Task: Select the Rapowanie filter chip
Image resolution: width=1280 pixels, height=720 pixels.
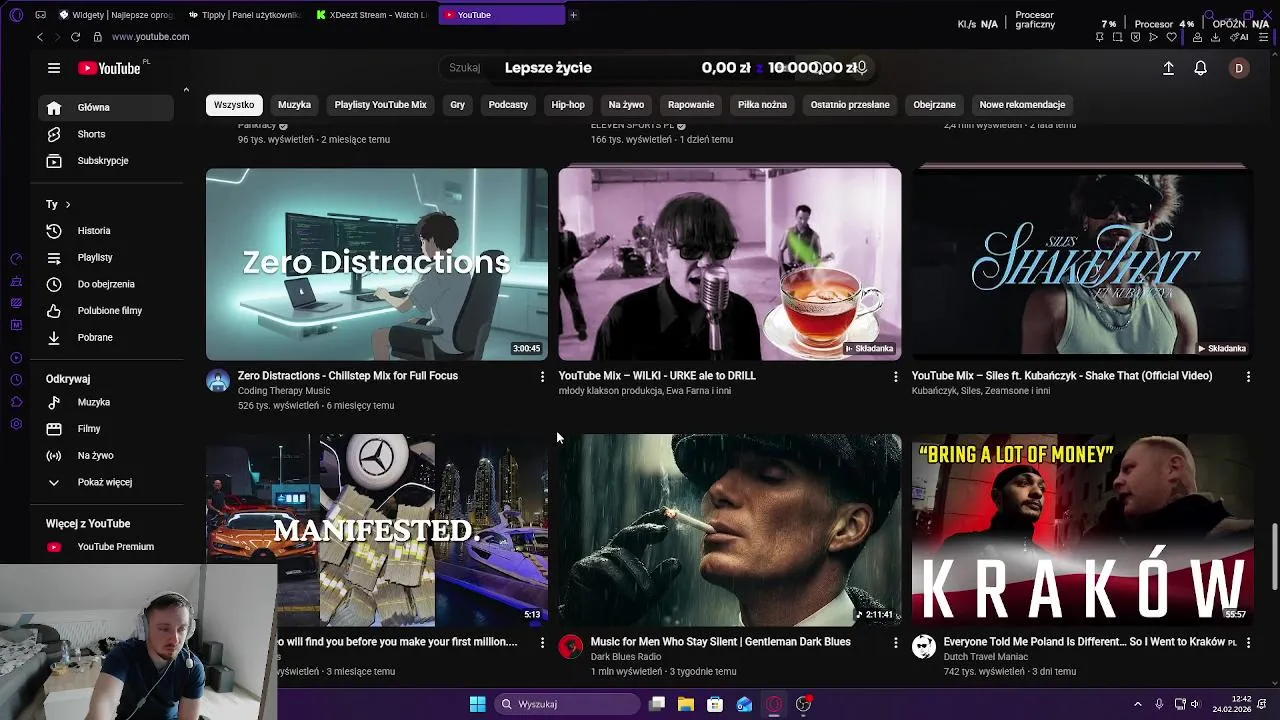Action: 691,105
